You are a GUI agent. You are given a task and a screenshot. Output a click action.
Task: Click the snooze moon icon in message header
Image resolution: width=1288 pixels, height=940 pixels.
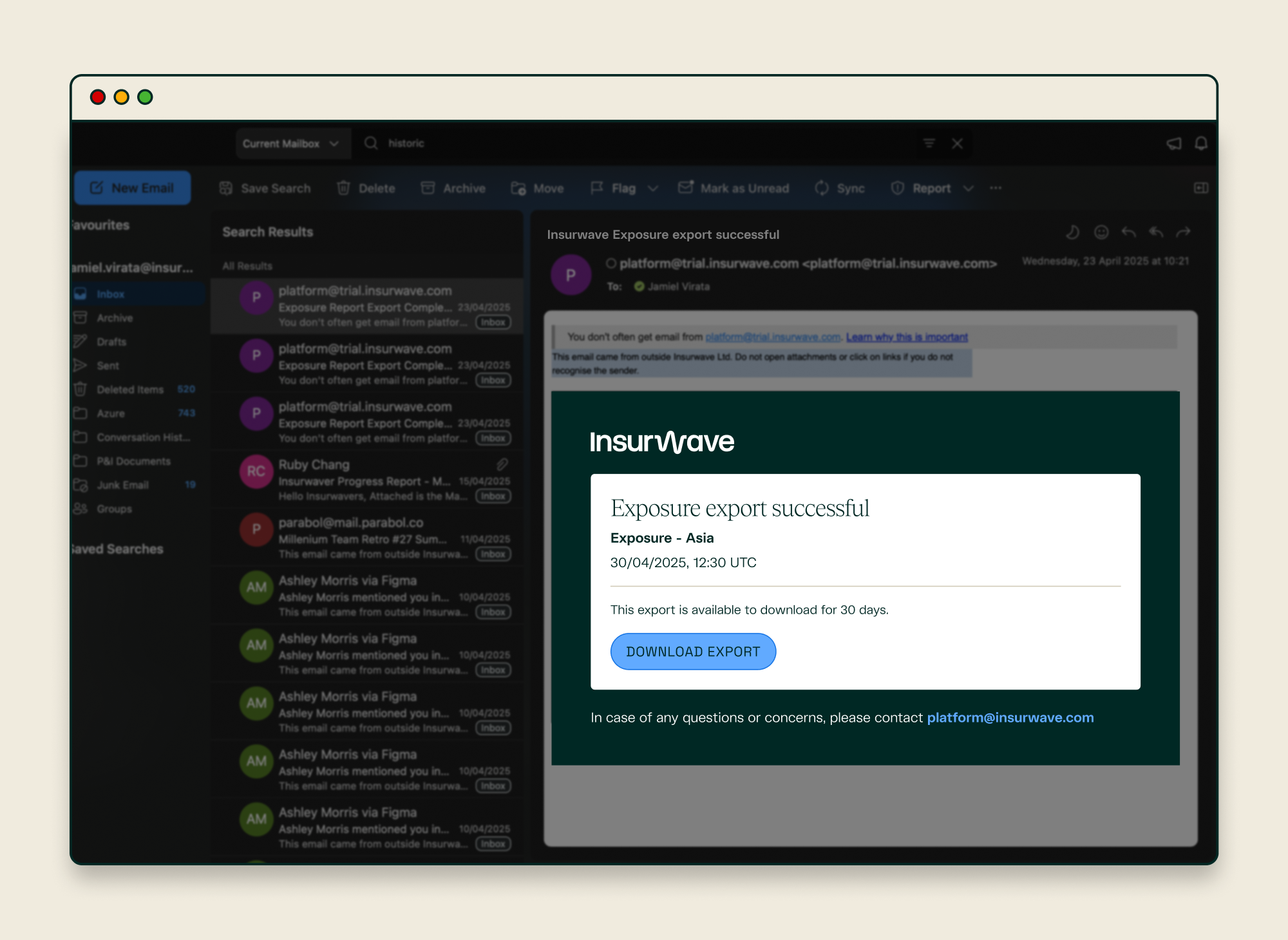click(1072, 232)
